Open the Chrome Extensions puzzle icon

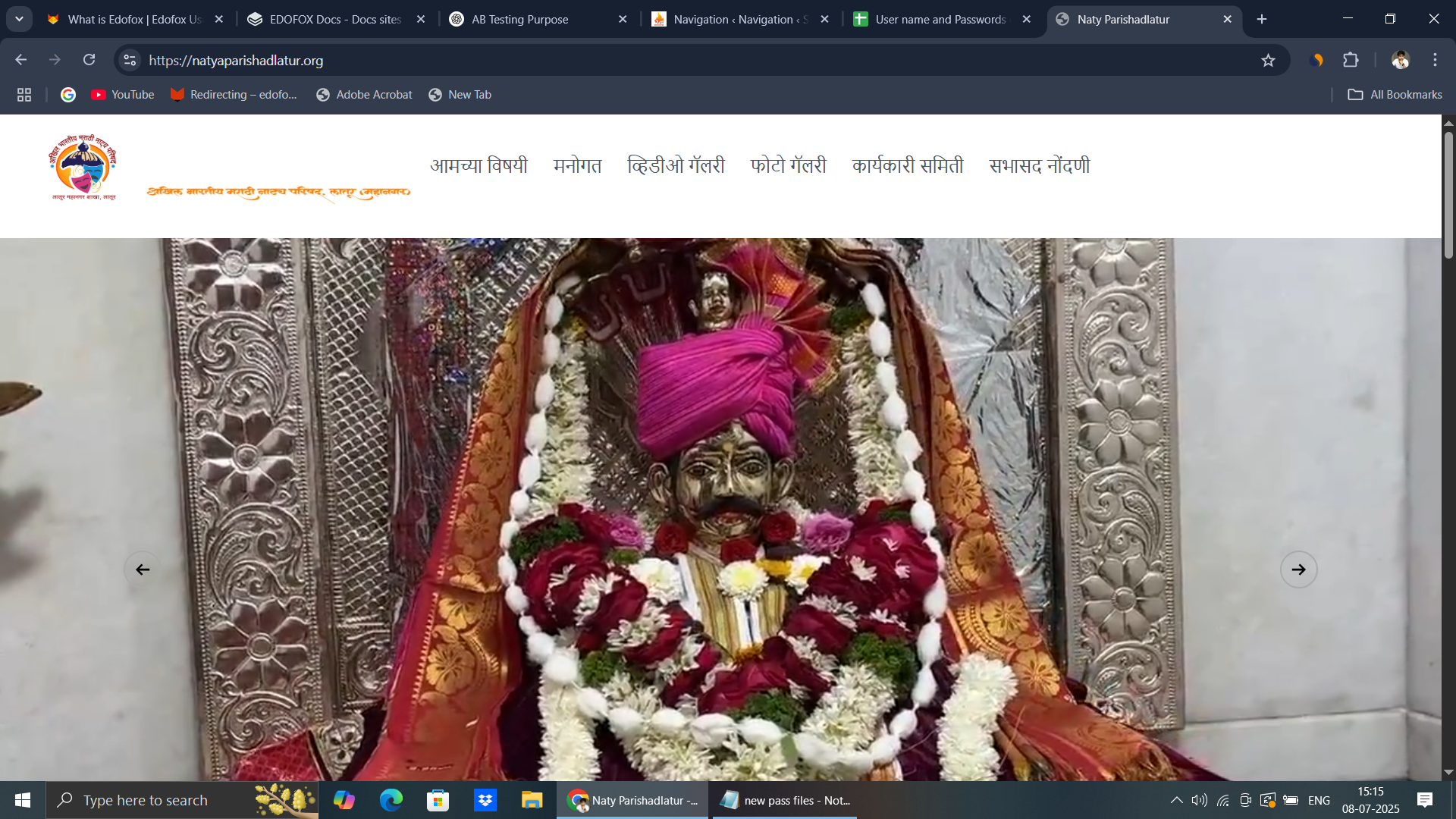[1351, 60]
